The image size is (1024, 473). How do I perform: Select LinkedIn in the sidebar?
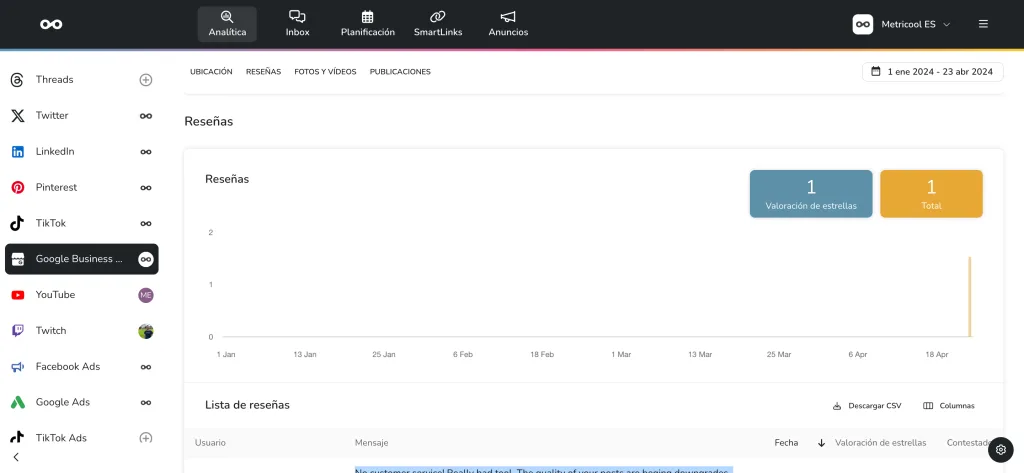(82, 152)
